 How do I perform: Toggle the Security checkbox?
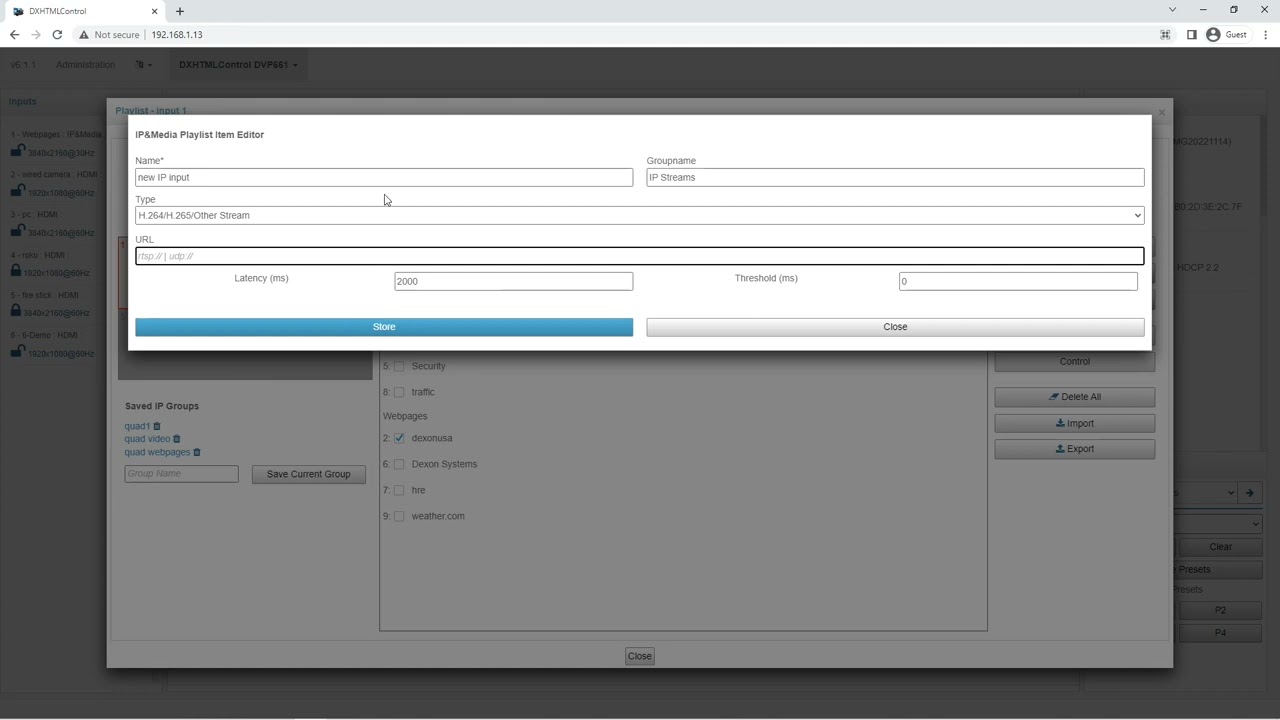point(399,366)
